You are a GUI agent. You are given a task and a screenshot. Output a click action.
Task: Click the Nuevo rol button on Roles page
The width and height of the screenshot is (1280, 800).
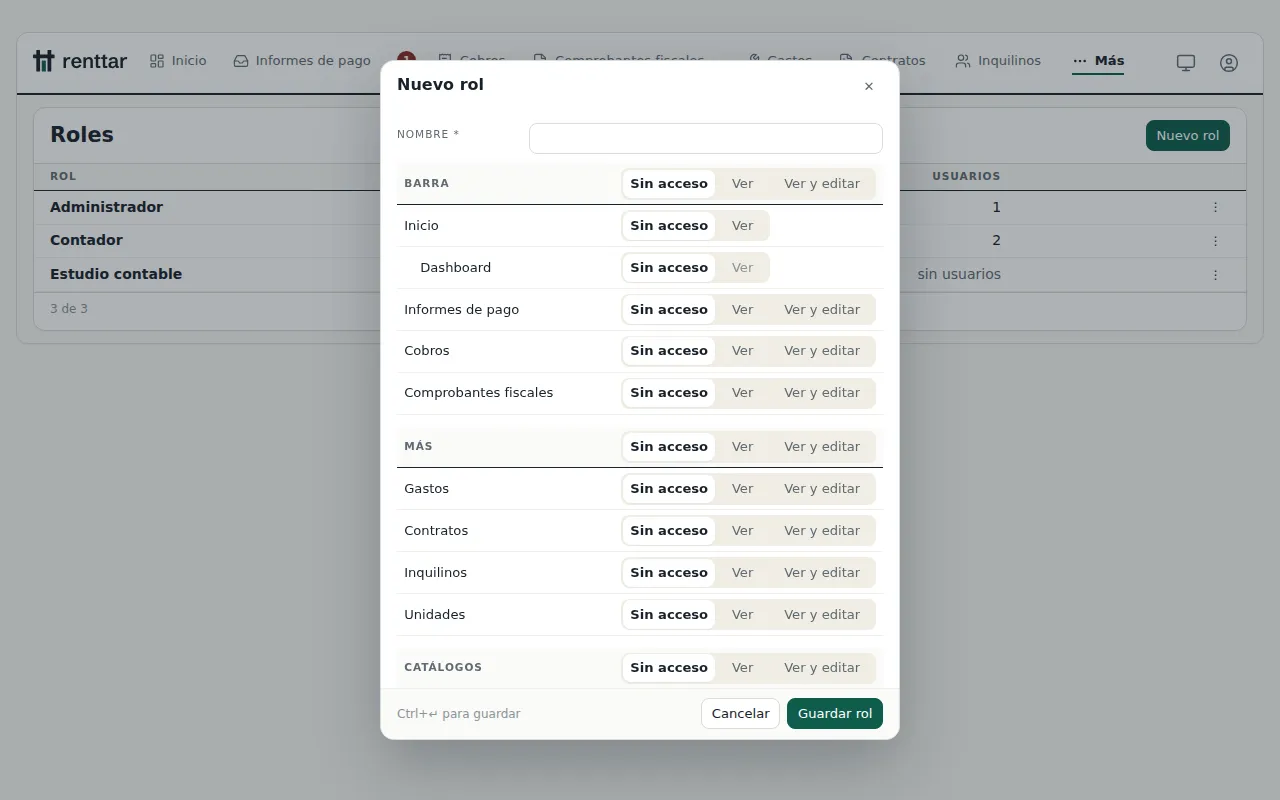coord(1188,136)
